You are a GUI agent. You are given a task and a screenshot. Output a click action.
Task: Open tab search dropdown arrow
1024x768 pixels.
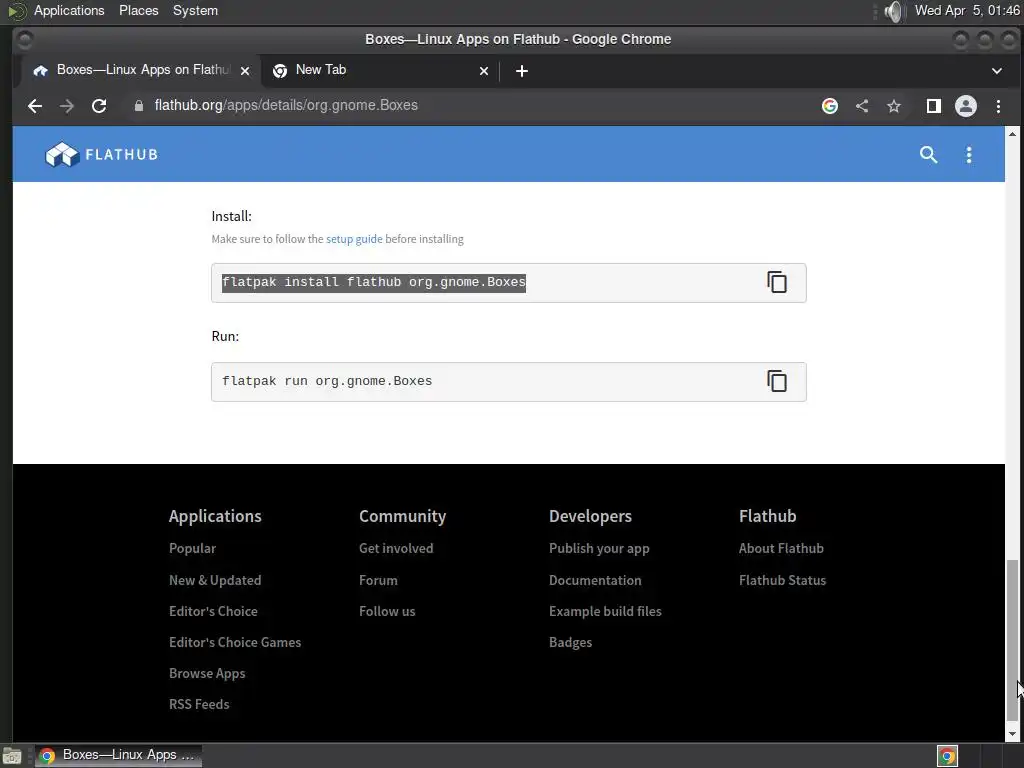(x=997, y=71)
